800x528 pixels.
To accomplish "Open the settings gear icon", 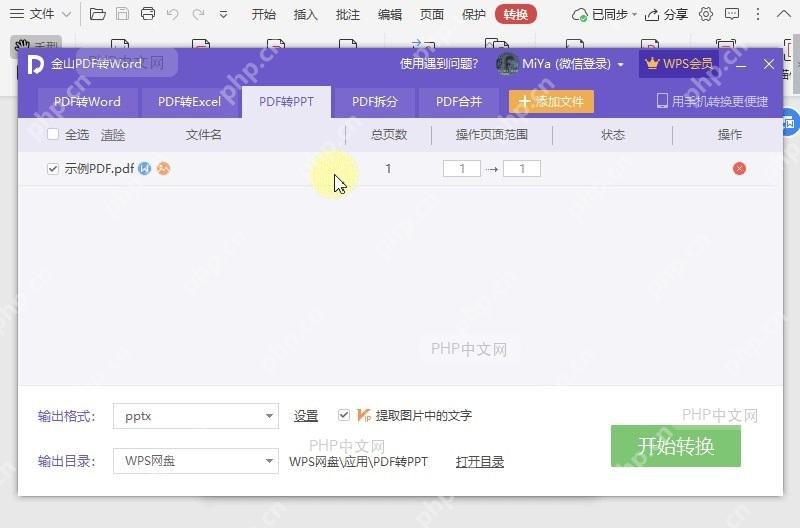I will (x=706, y=14).
